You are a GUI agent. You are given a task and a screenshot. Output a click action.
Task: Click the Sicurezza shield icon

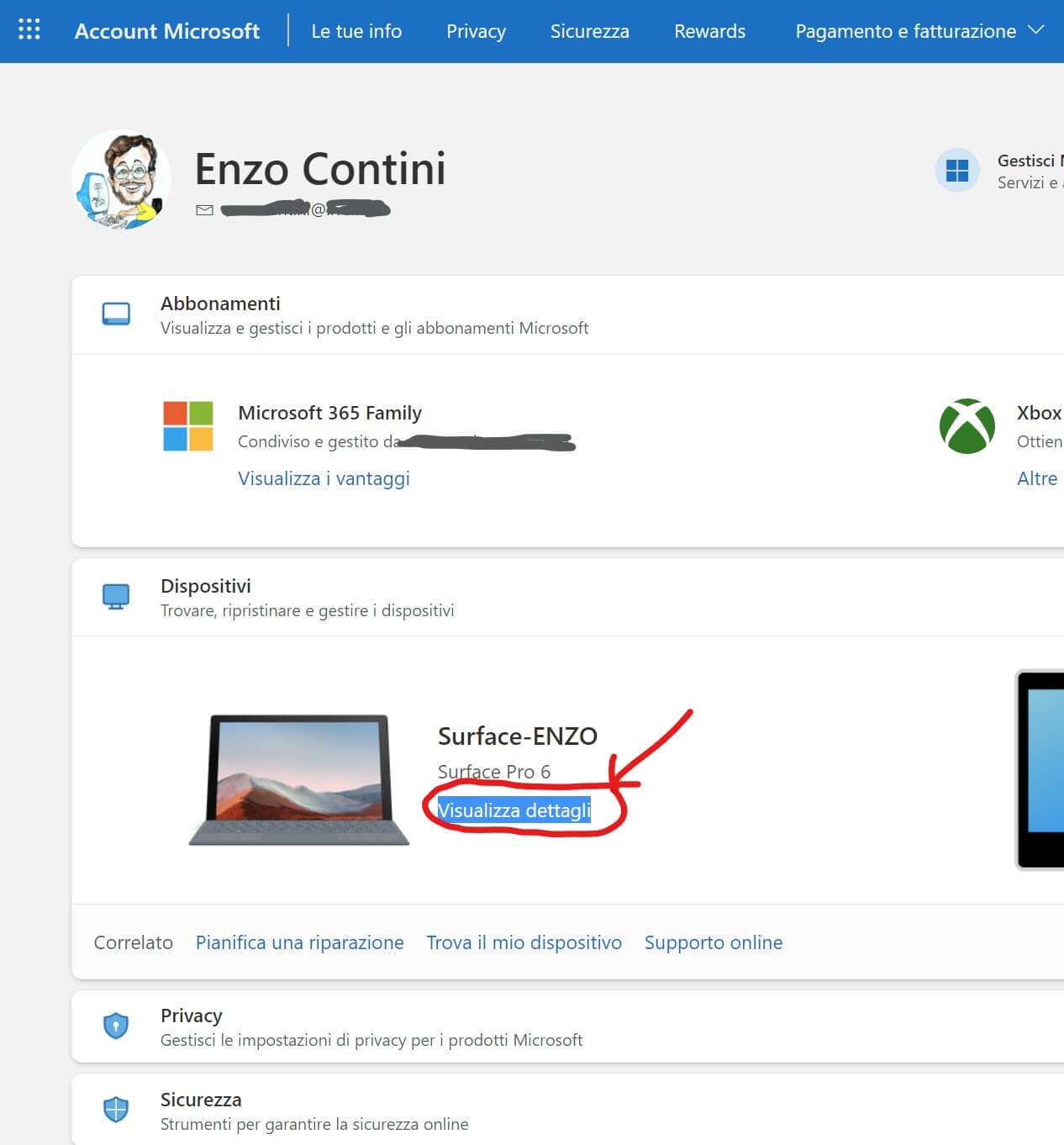116,1110
